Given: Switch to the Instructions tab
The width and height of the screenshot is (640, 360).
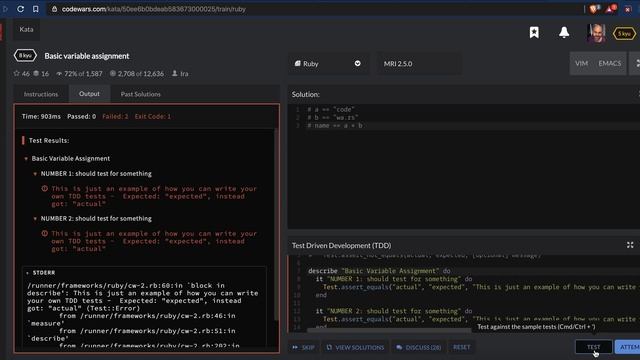Looking at the screenshot, I should point(41,94).
